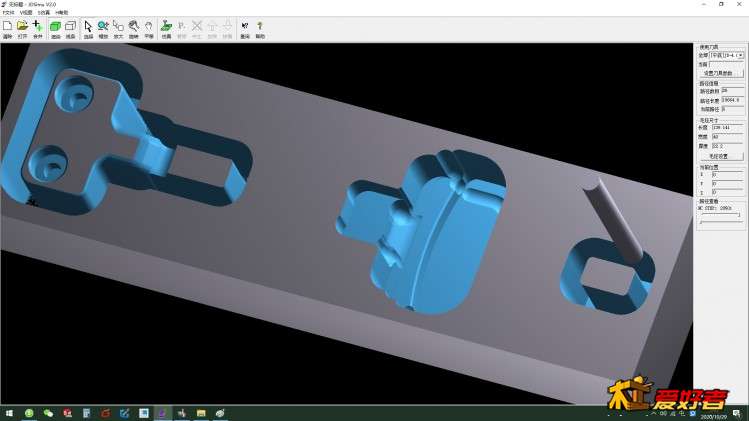Image resolution: width=749 pixels, height=421 pixels.
Task: Click the upper path progress slider
Action: (720, 215)
